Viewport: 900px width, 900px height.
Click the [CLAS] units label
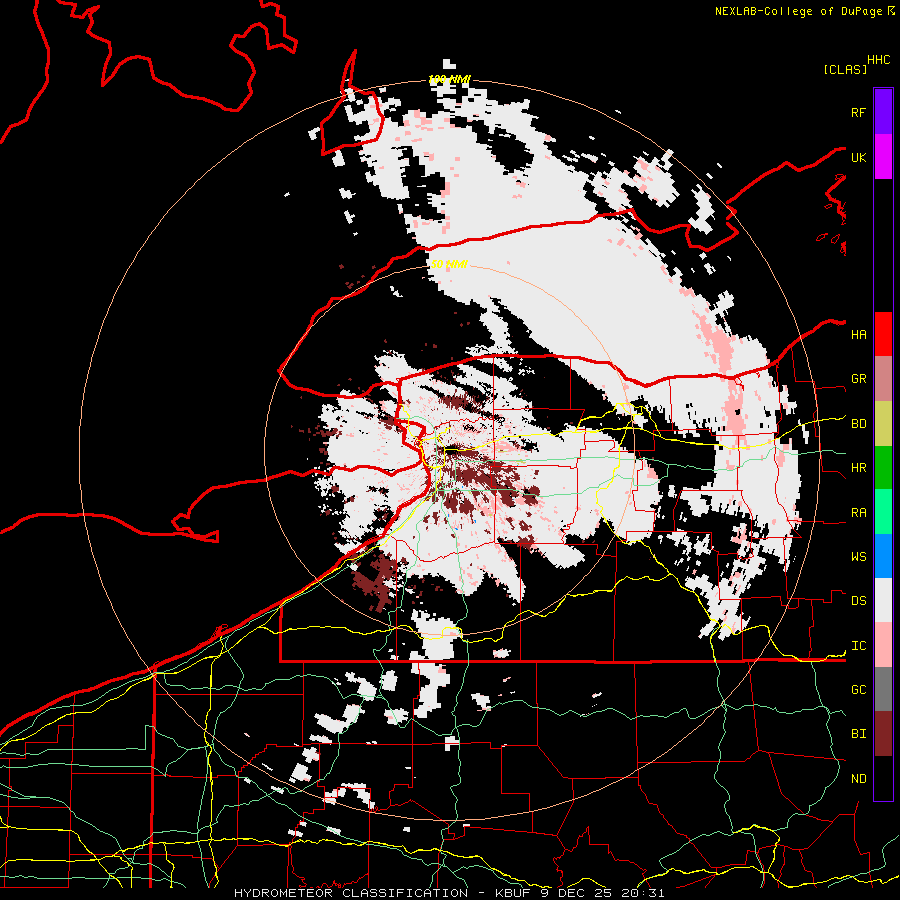click(x=845, y=69)
